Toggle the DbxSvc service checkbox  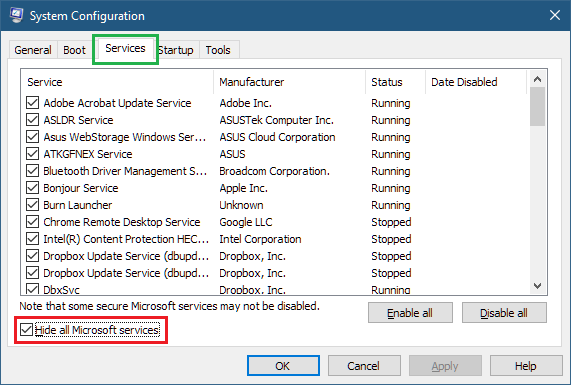pos(32,289)
